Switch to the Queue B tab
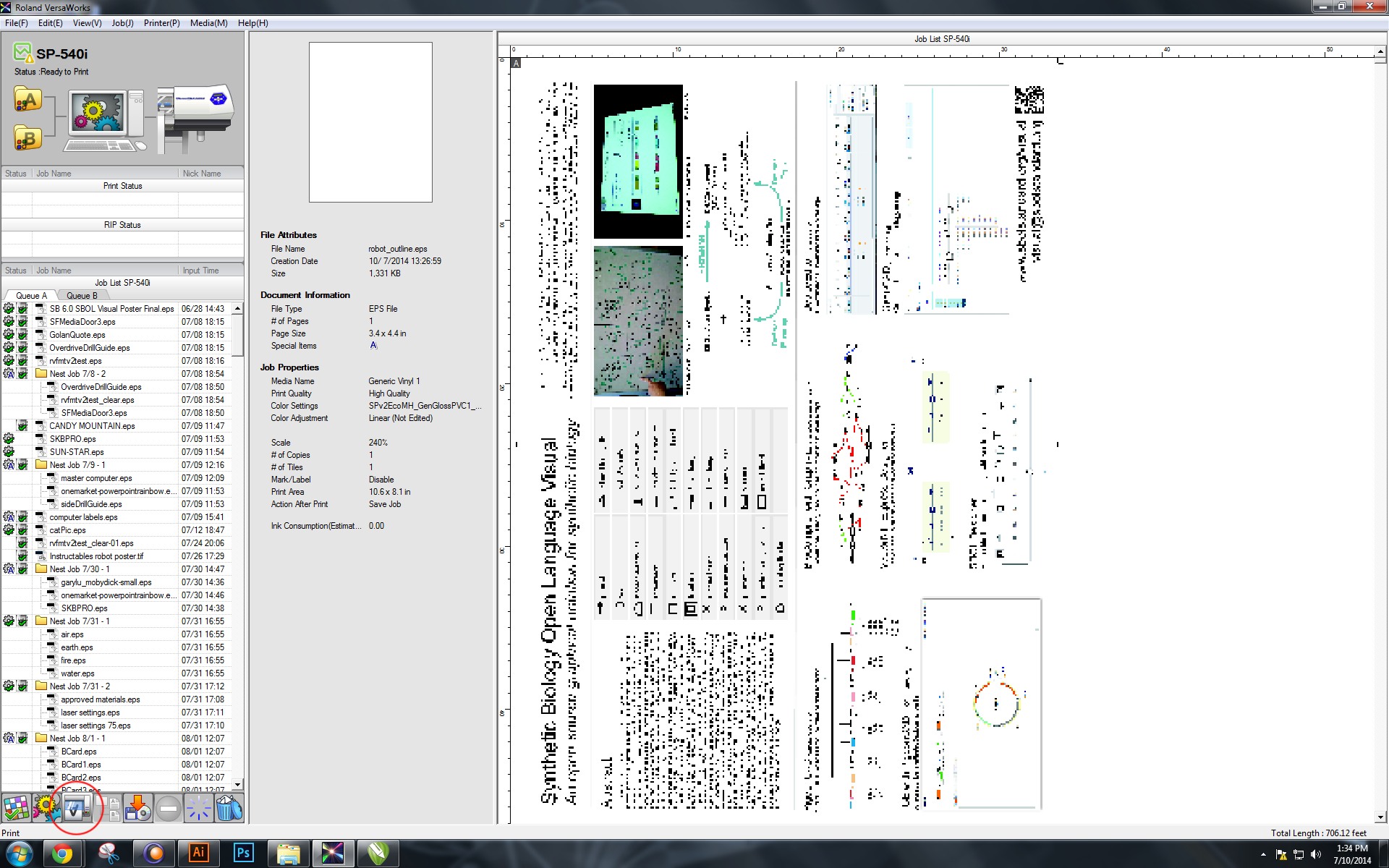Screen dimensions: 1389x868 (82, 296)
